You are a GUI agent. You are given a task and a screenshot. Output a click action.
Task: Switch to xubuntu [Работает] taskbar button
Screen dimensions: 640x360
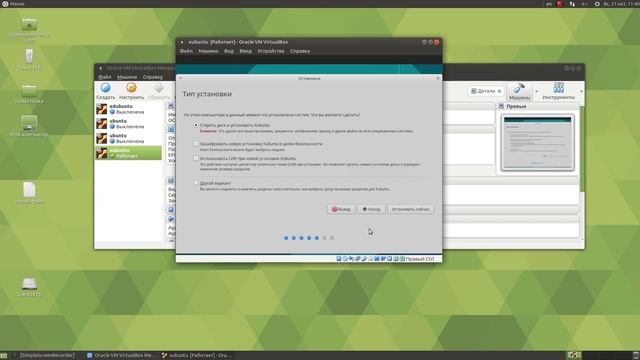click(x=197, y=356)
